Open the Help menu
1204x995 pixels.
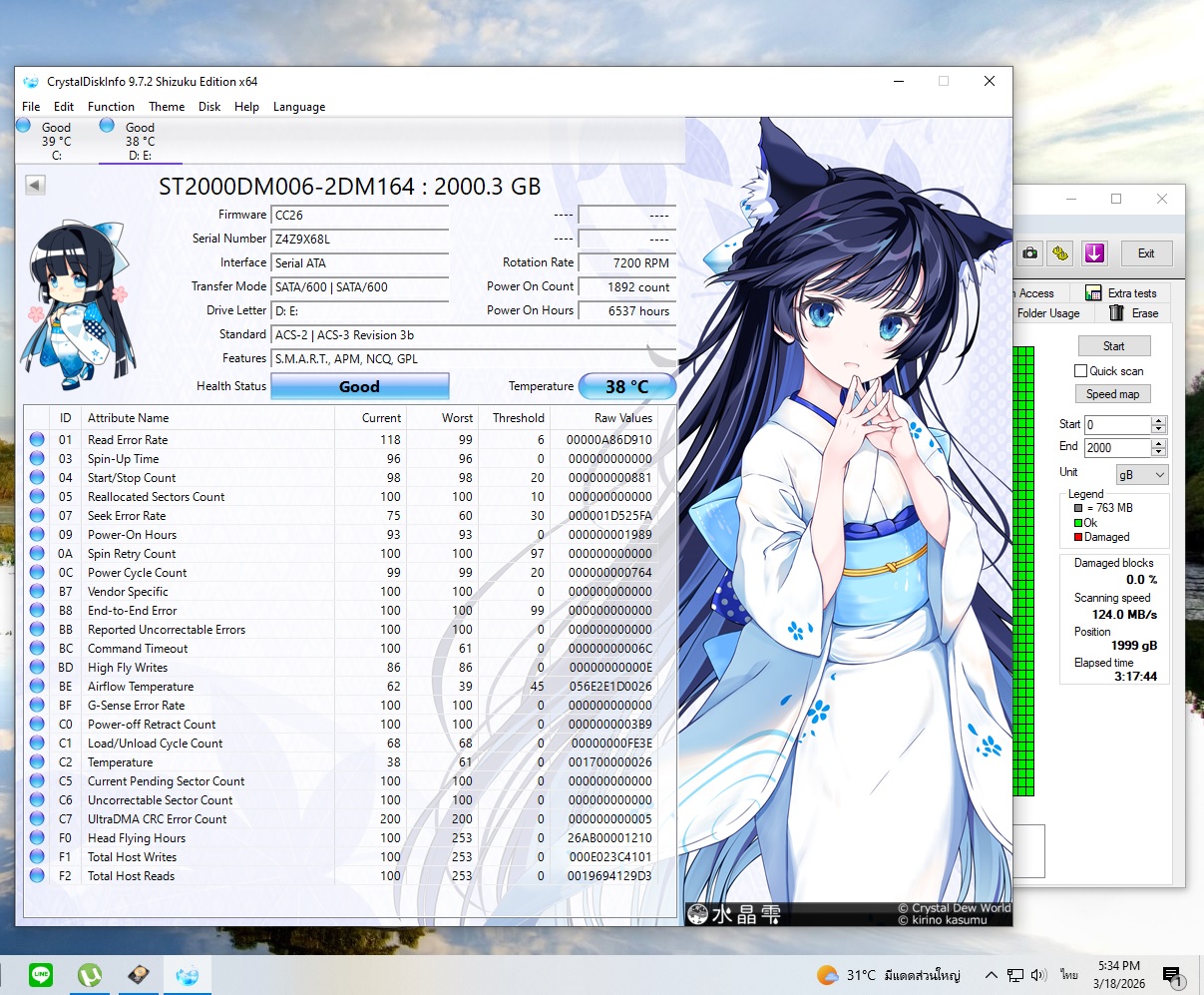pos(246,107)
